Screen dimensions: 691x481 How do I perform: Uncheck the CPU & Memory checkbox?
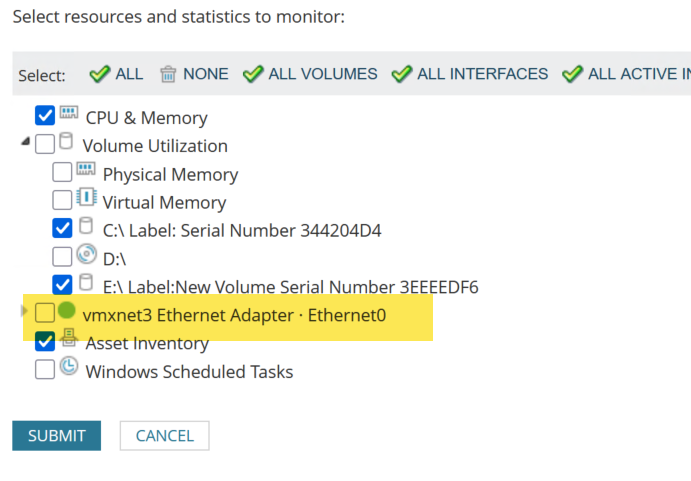(x=45, y=116)
